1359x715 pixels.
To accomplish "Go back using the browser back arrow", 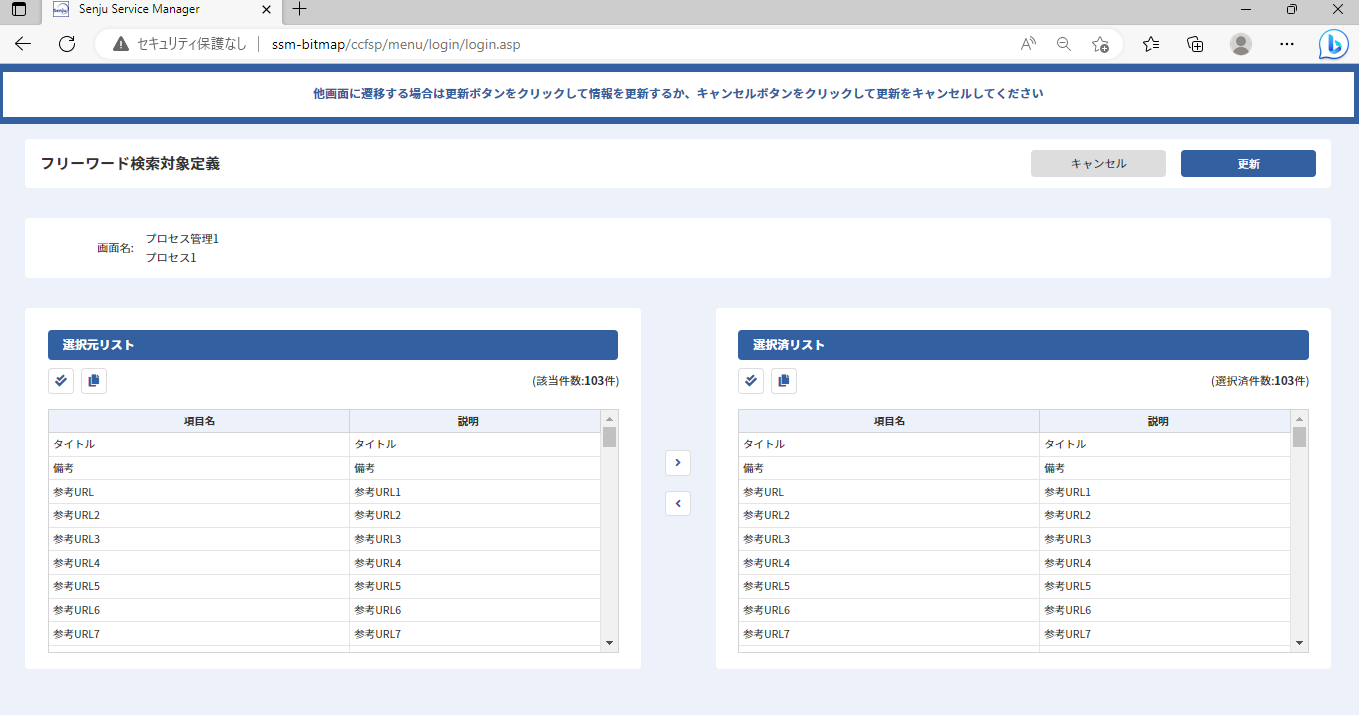I will (23, 44).
